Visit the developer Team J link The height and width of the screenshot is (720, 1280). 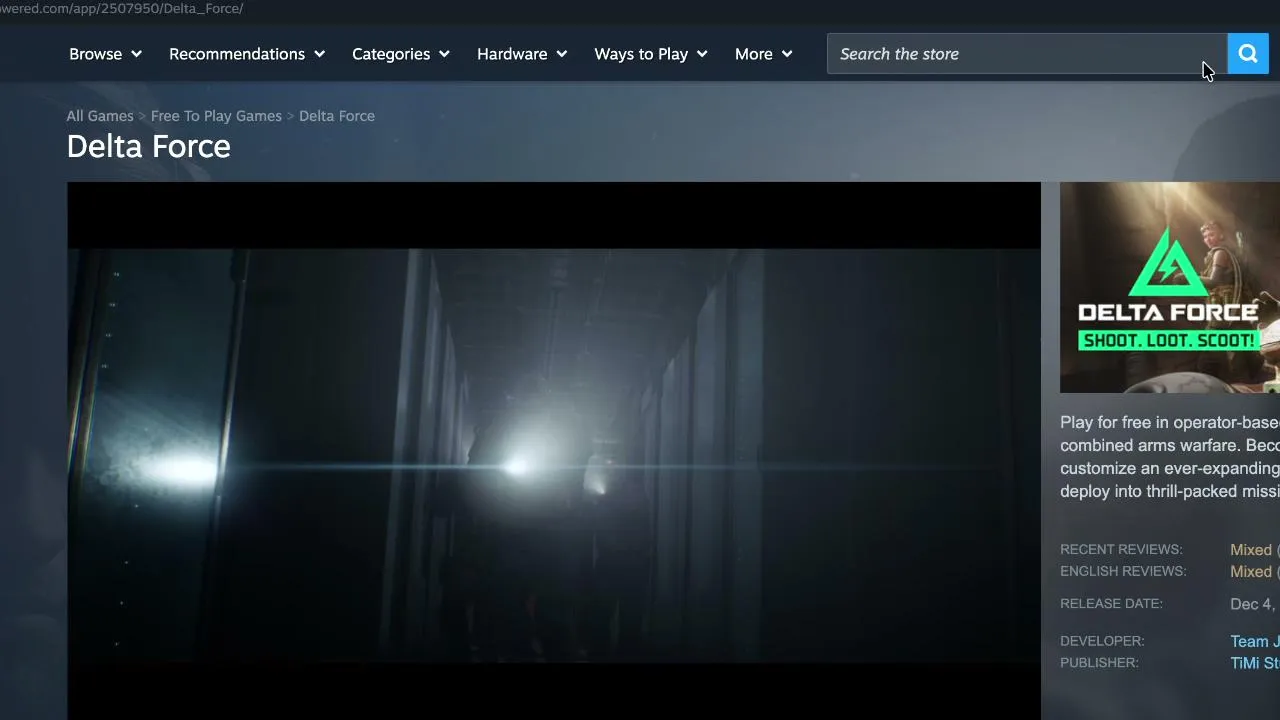pyautogui.click(x=1255, y=642)
